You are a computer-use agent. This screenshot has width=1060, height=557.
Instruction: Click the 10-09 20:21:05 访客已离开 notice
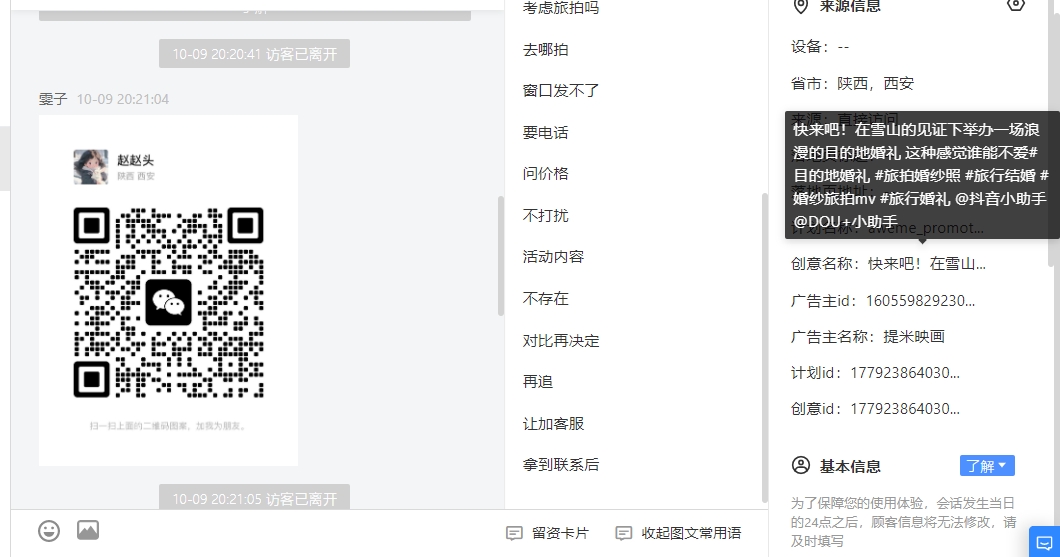pyautogui.click(x=254, y=498)
